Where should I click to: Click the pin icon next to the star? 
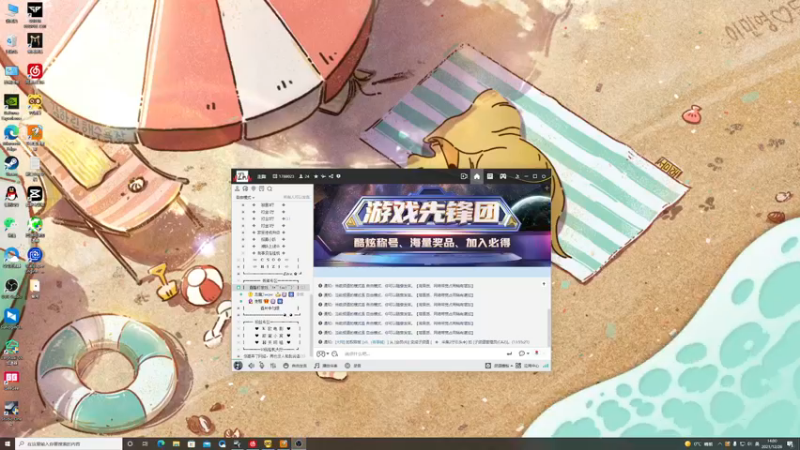click(x=323, y=177)
